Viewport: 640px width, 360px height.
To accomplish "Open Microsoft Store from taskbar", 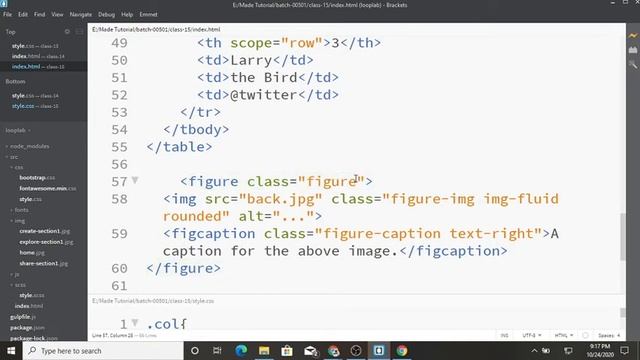I will click(287, 351).
